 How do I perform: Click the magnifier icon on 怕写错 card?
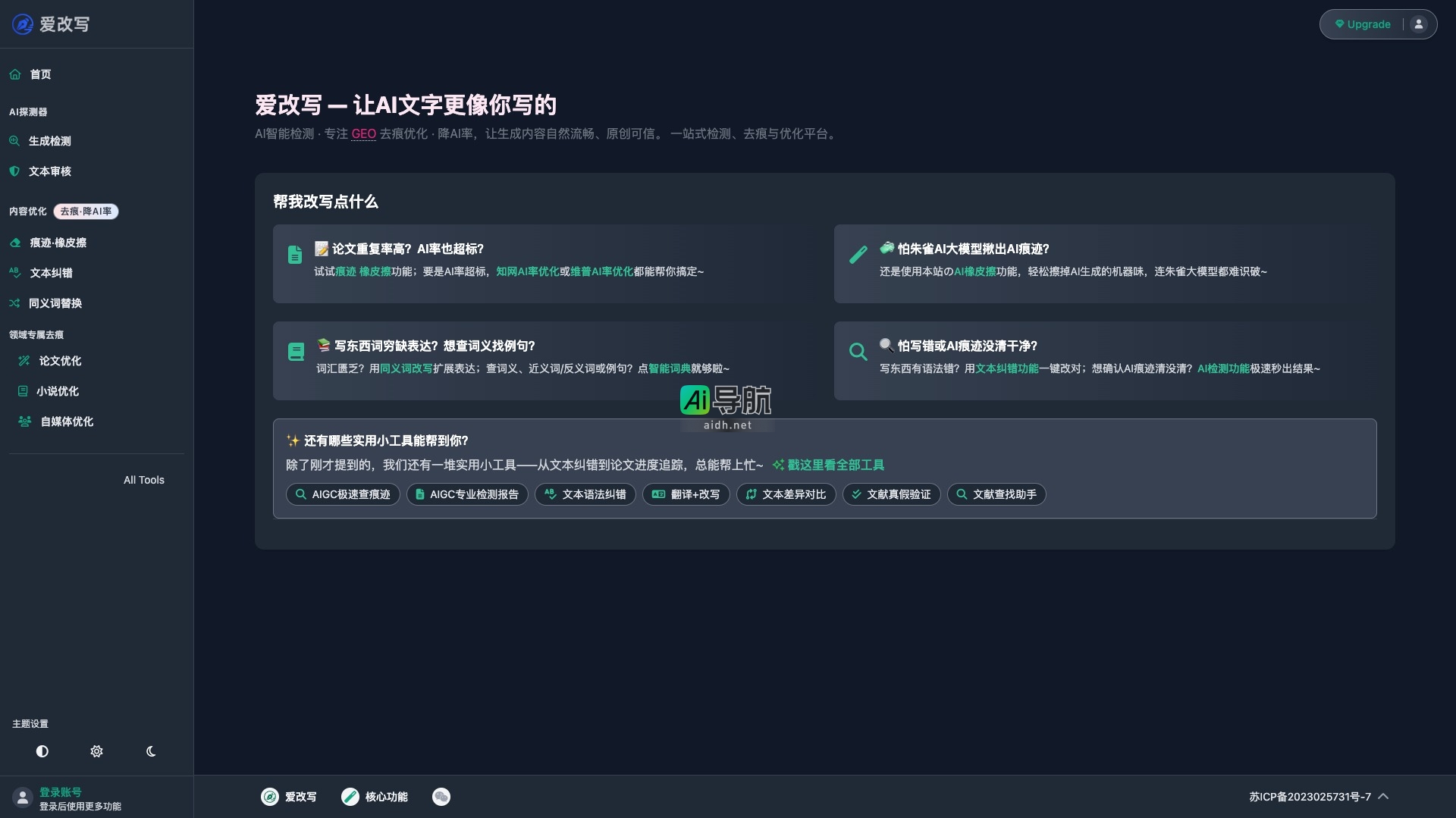tap(858, 352)
